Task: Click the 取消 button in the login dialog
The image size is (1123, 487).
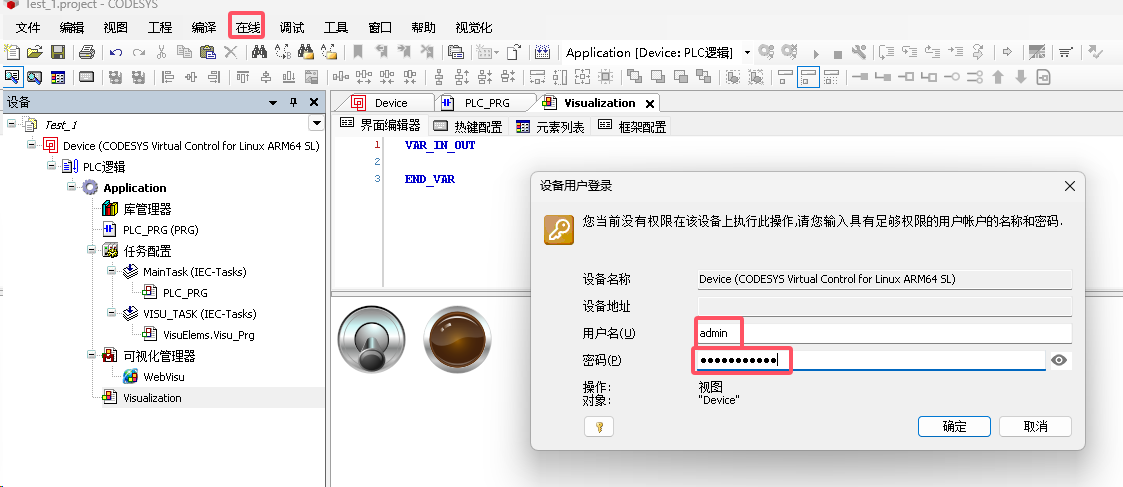Action: tap(1035, 426)
